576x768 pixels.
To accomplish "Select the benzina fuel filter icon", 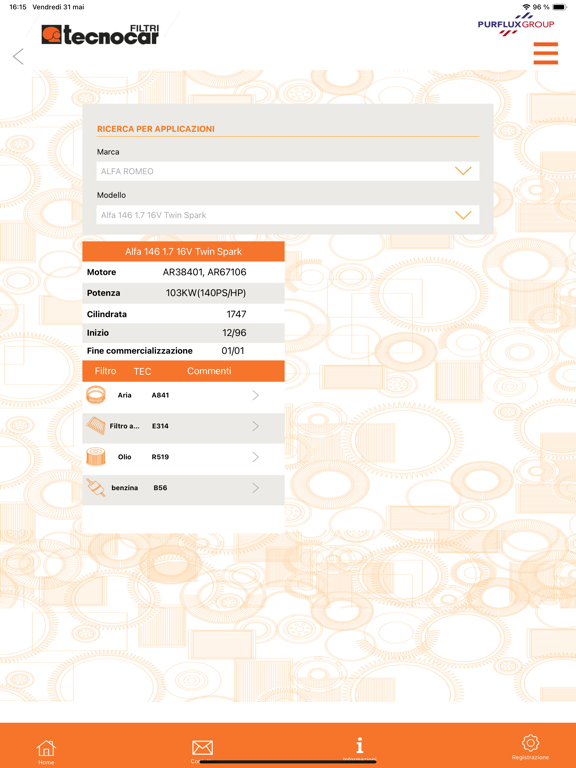I will point(96,487).
